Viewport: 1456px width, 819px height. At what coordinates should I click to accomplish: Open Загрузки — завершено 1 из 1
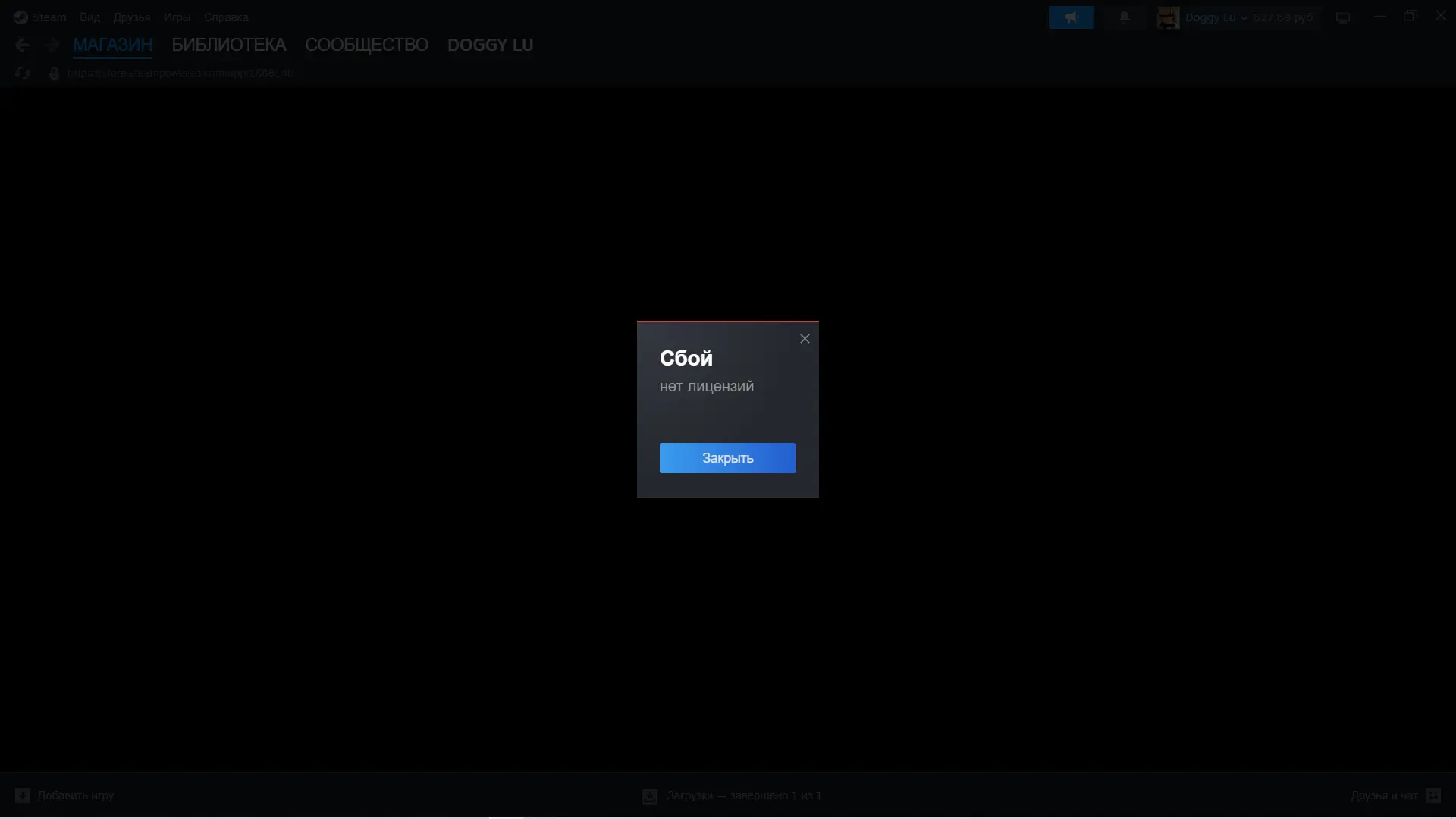point(744,795)
